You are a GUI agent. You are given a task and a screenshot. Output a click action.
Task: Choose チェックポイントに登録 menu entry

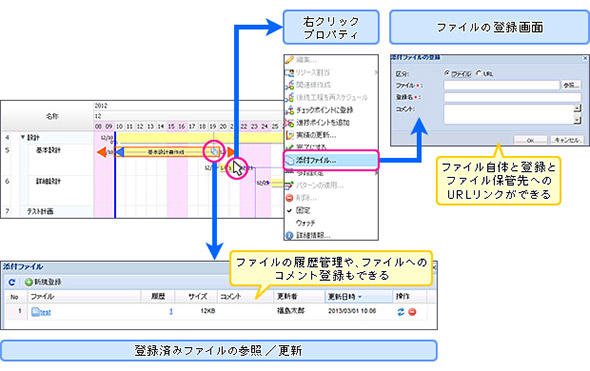[331, 110]
